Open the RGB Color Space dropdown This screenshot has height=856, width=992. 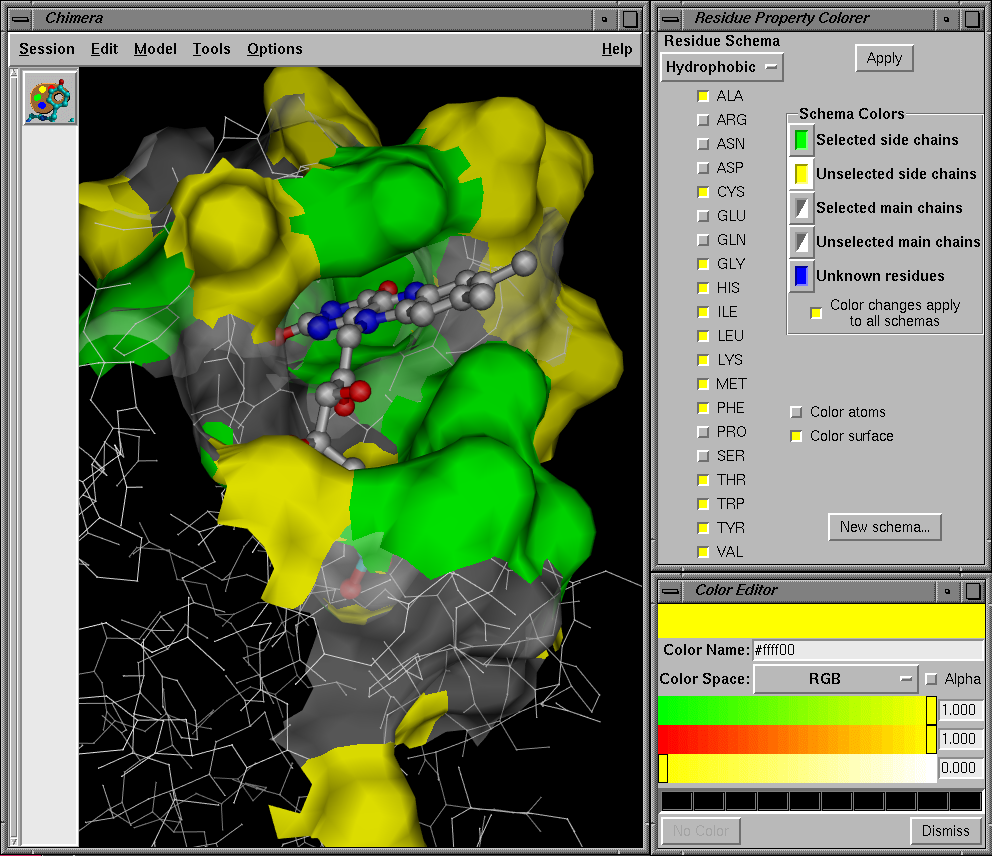point(835,678)
